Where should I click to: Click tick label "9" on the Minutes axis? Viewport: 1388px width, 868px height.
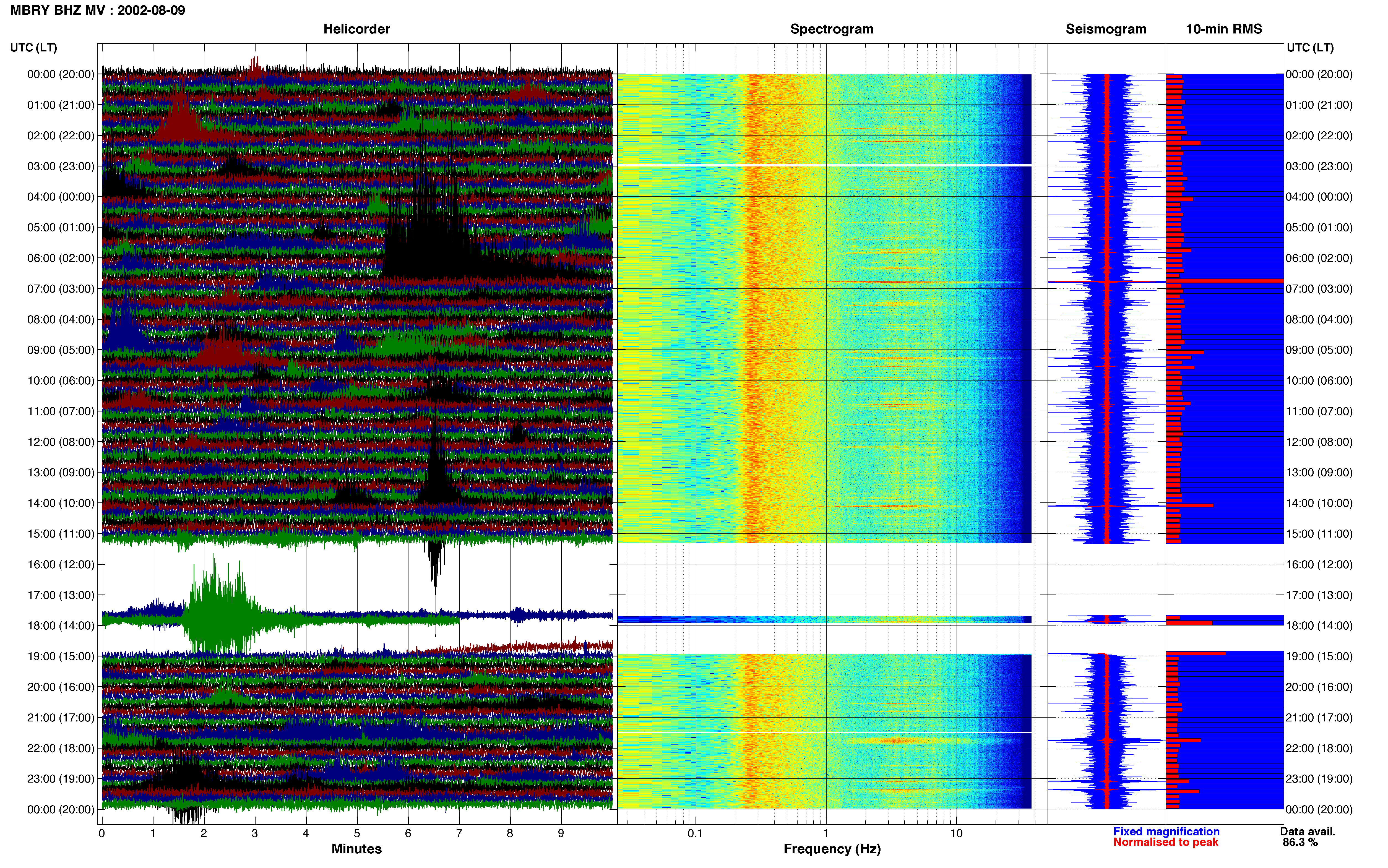[561, 833]
